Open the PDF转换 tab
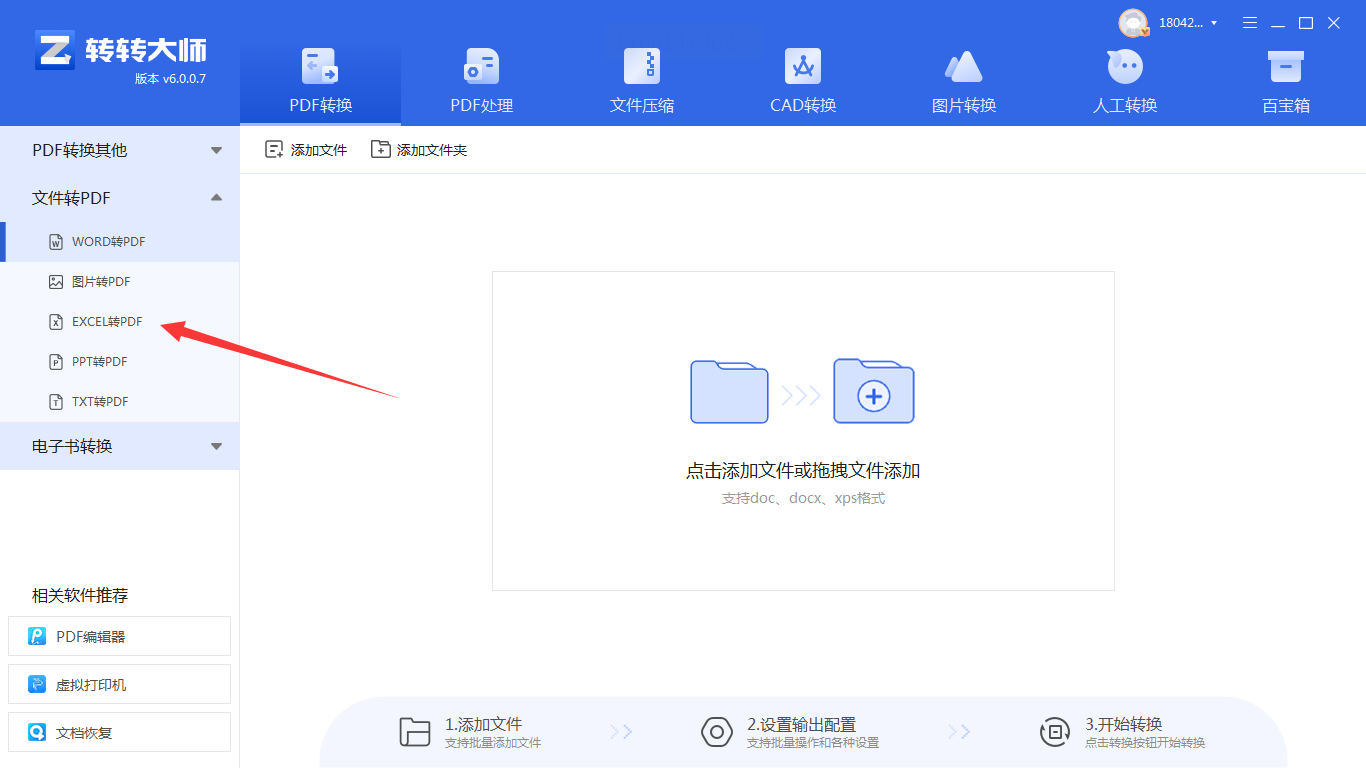This screenshot has height=768, width=1366. 320,82
